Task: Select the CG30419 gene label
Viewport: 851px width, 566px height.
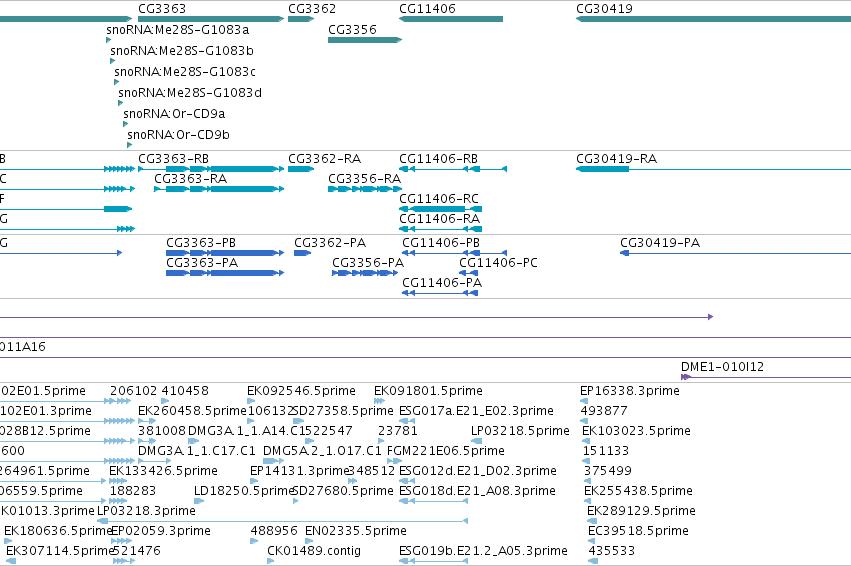Action: point(604,9)
